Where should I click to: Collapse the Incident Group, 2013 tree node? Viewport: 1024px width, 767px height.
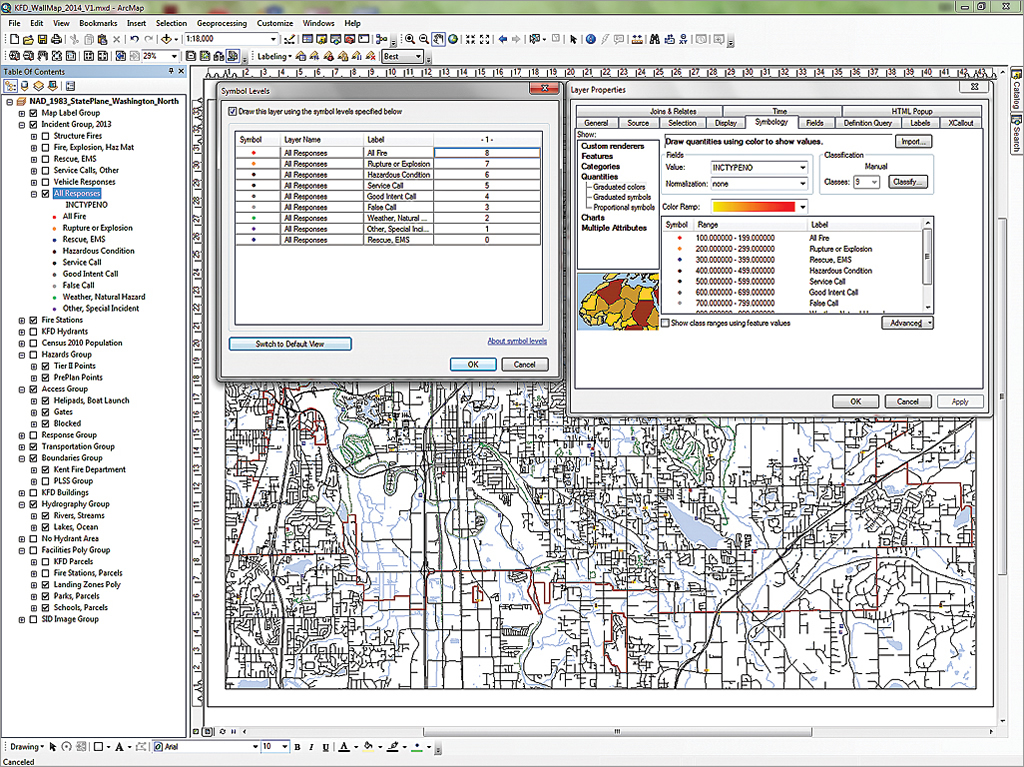click(x=22, y=125)
